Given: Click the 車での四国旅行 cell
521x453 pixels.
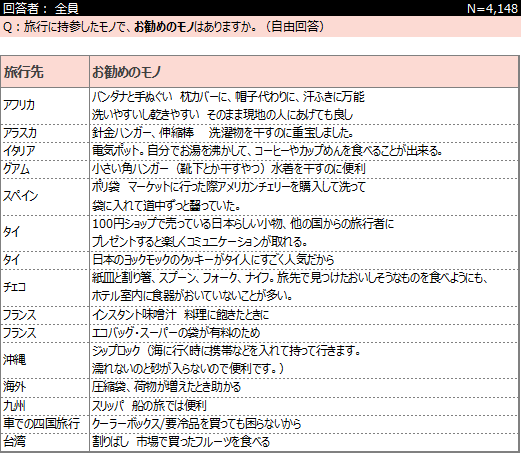Looking at the screenshot, I should click(x=45, y=424).
